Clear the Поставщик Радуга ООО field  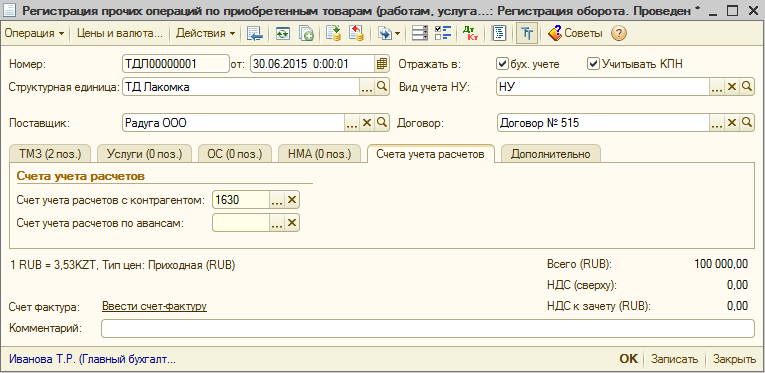367,123
